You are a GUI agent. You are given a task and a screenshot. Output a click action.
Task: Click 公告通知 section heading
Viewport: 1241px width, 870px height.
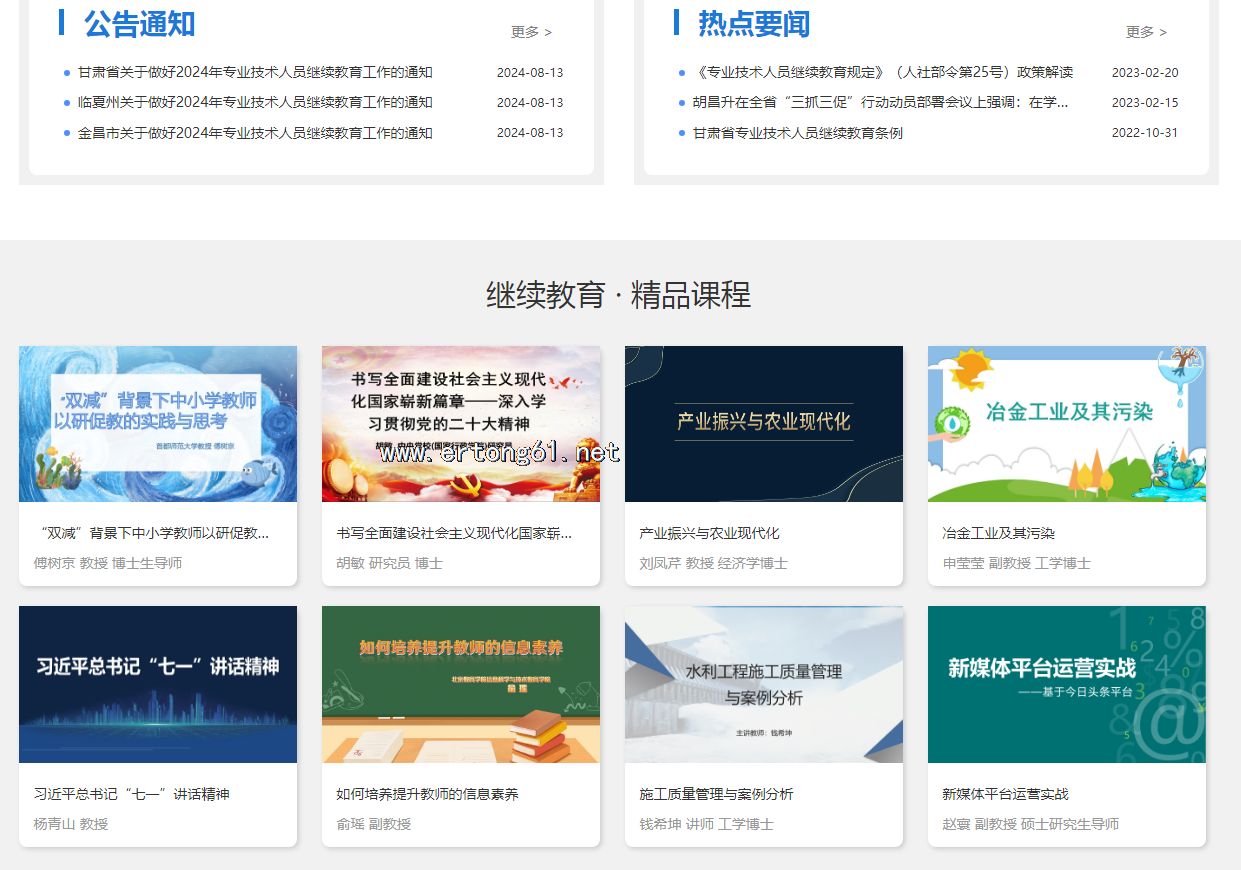click(x=139, y=24)
